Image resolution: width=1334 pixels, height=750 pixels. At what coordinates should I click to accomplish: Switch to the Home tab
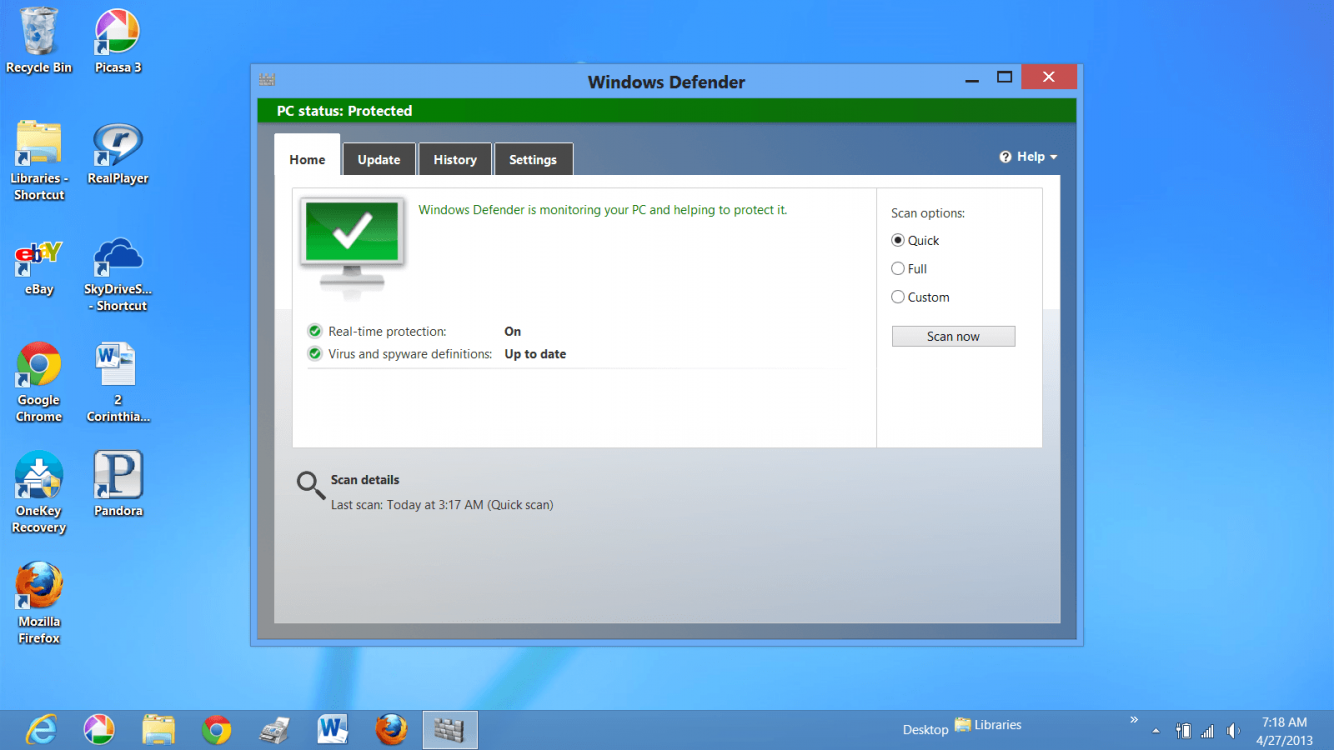[307, 159]
